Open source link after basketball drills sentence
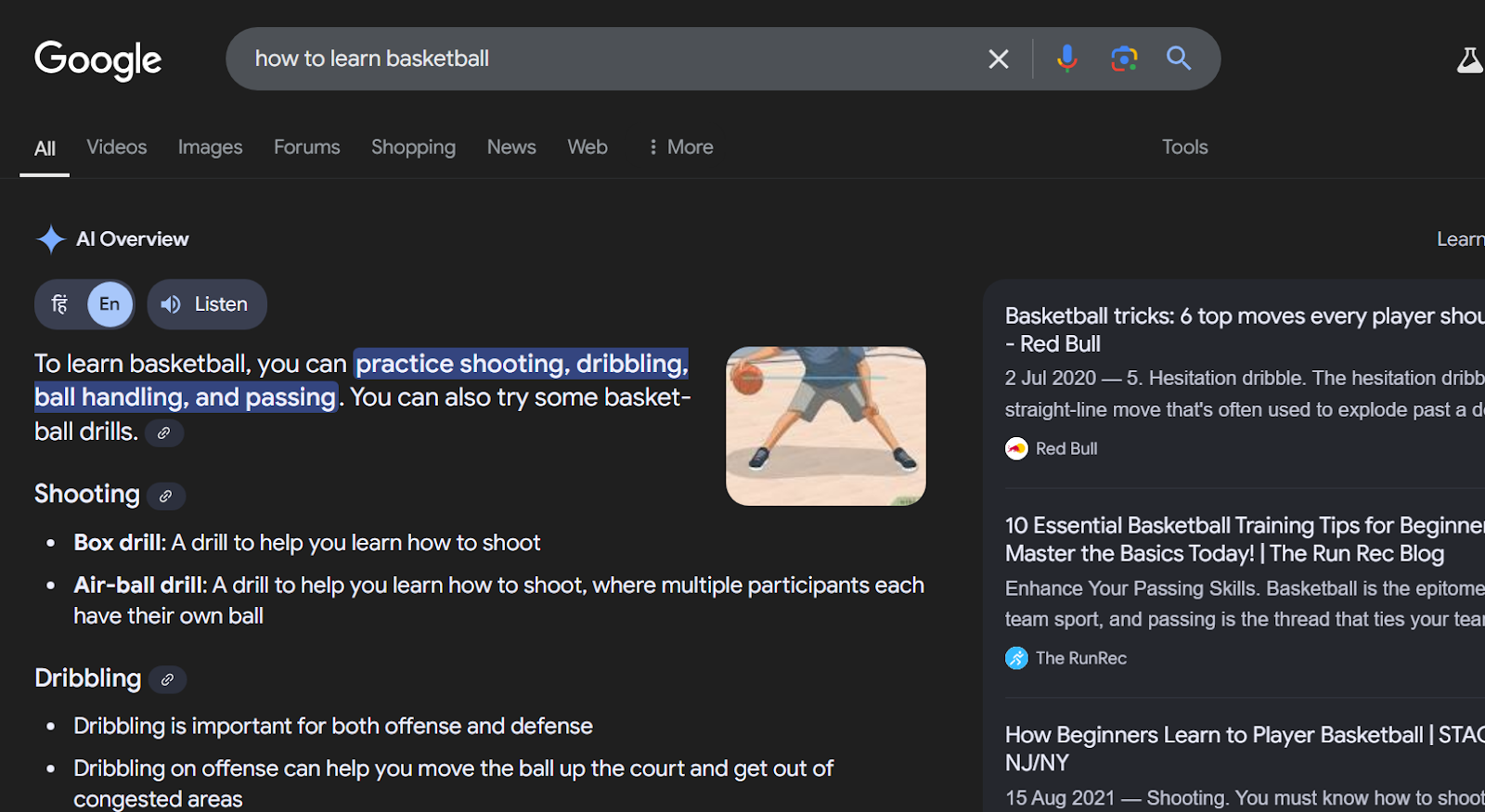The image size is (1485, 812). point(164,433)
